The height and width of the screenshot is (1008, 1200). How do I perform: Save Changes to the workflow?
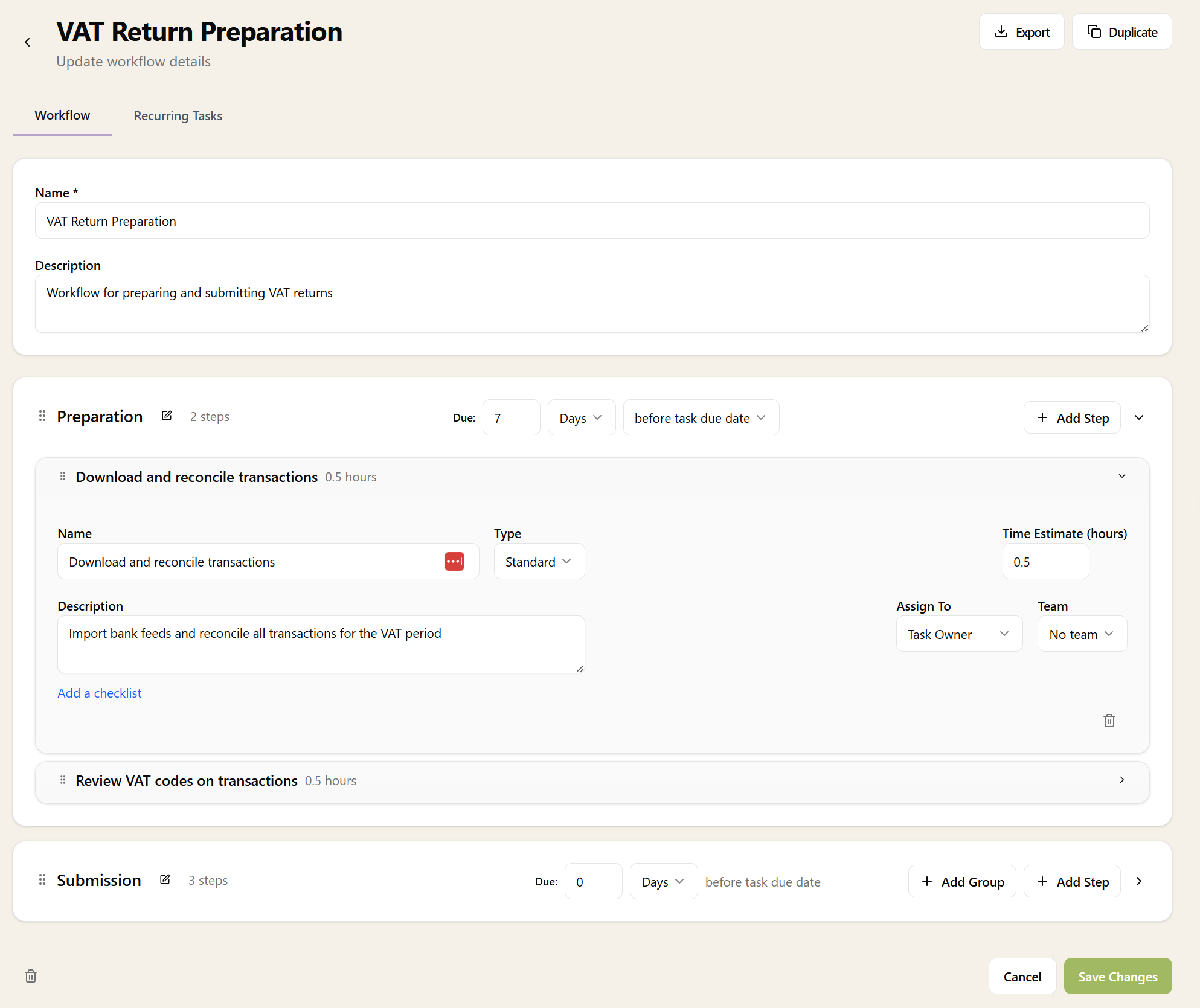click(x=1117, y=976)
